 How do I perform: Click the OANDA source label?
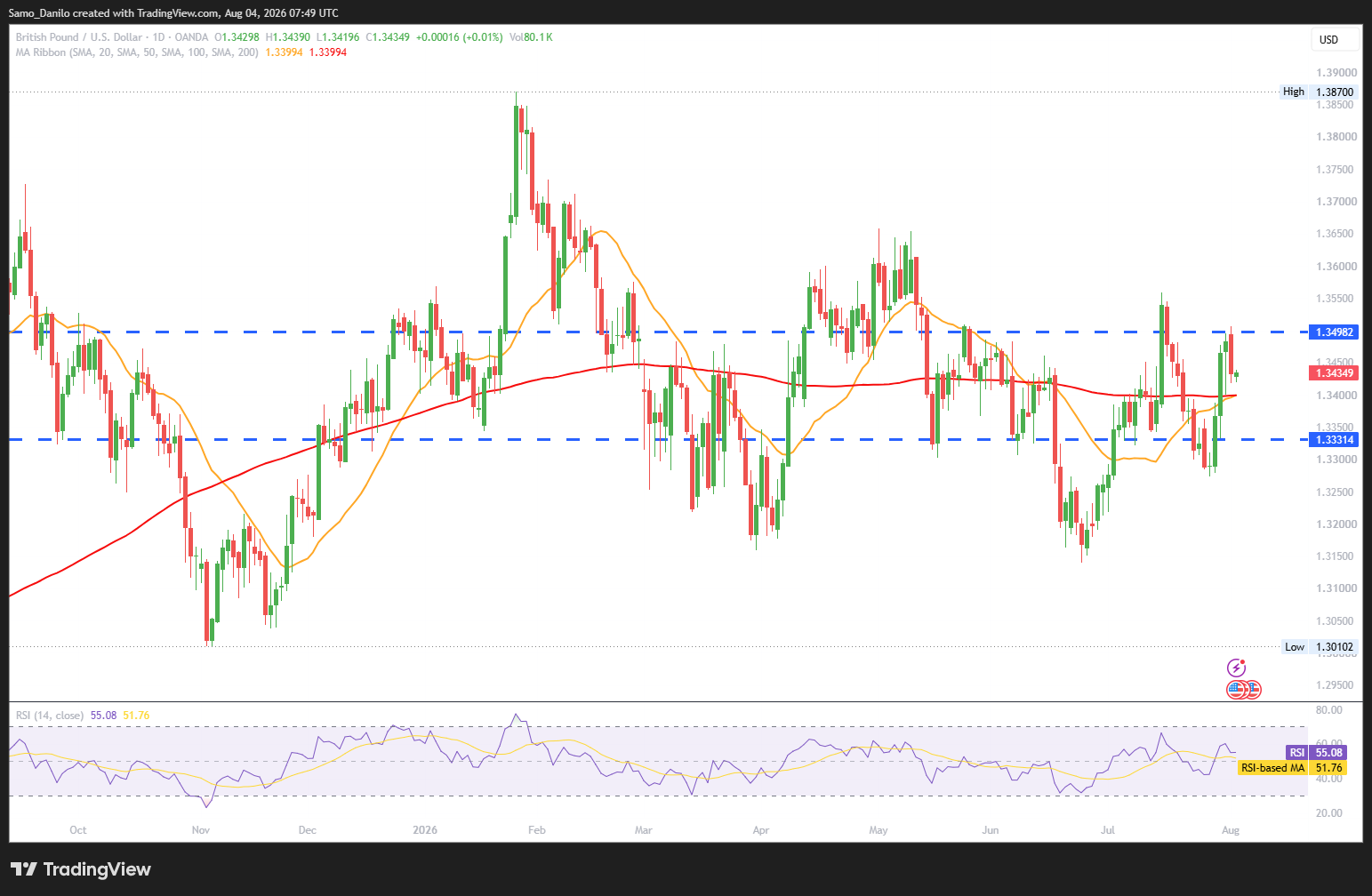tap(191, 37)
